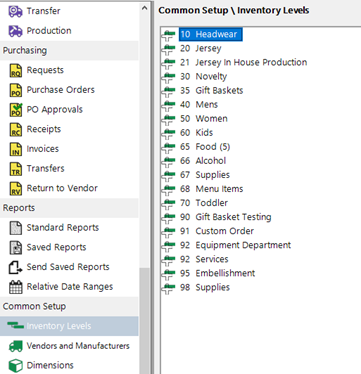Collapse the Common Setup group header
This screenshot has width=361, height=374.
tap(69, 306)
